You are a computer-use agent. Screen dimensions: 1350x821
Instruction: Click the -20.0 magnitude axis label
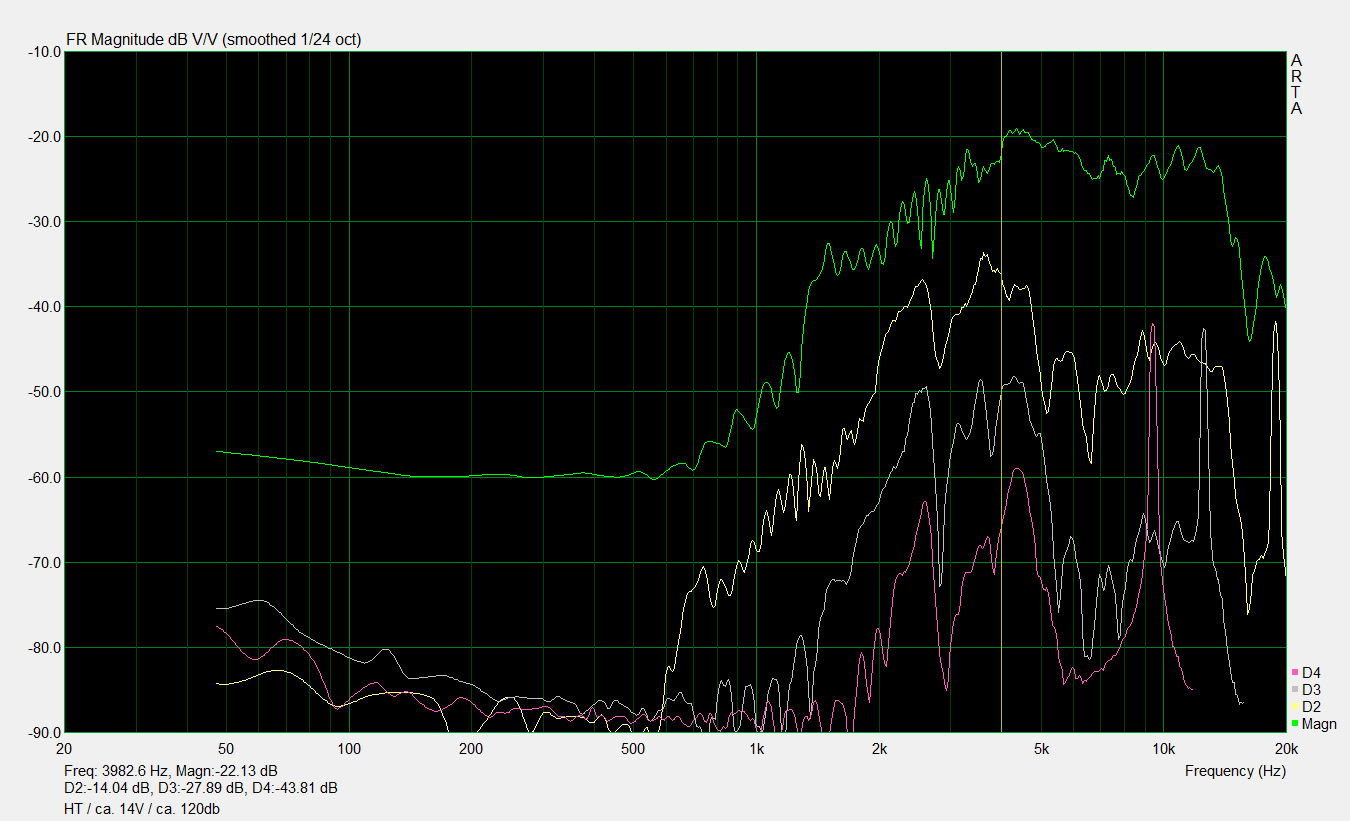pyautogui.click(x=40, y=137)
